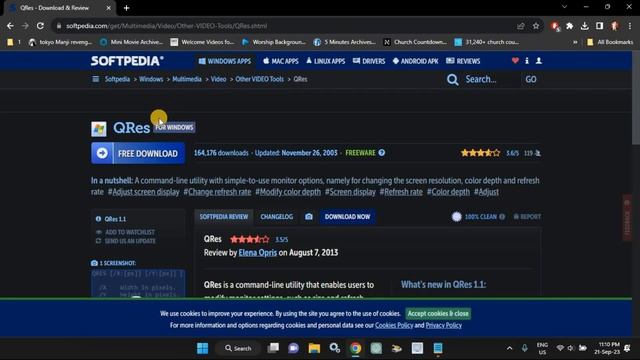Viewport: 640px width, 360px height.
Task: Click the Download Now tab
Action: pos(347,217)
